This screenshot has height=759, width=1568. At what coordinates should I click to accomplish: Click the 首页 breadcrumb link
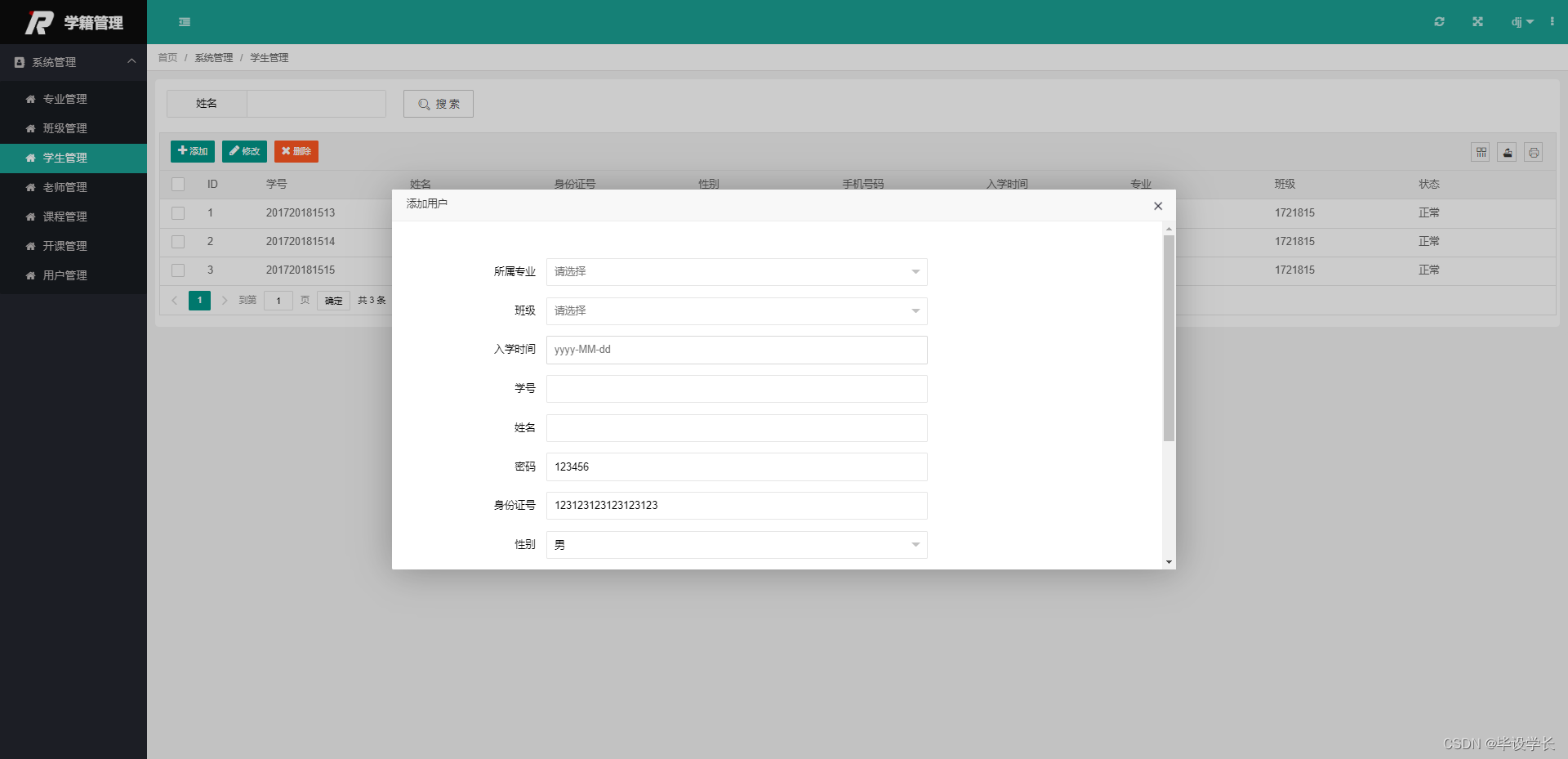coord(167,58)
